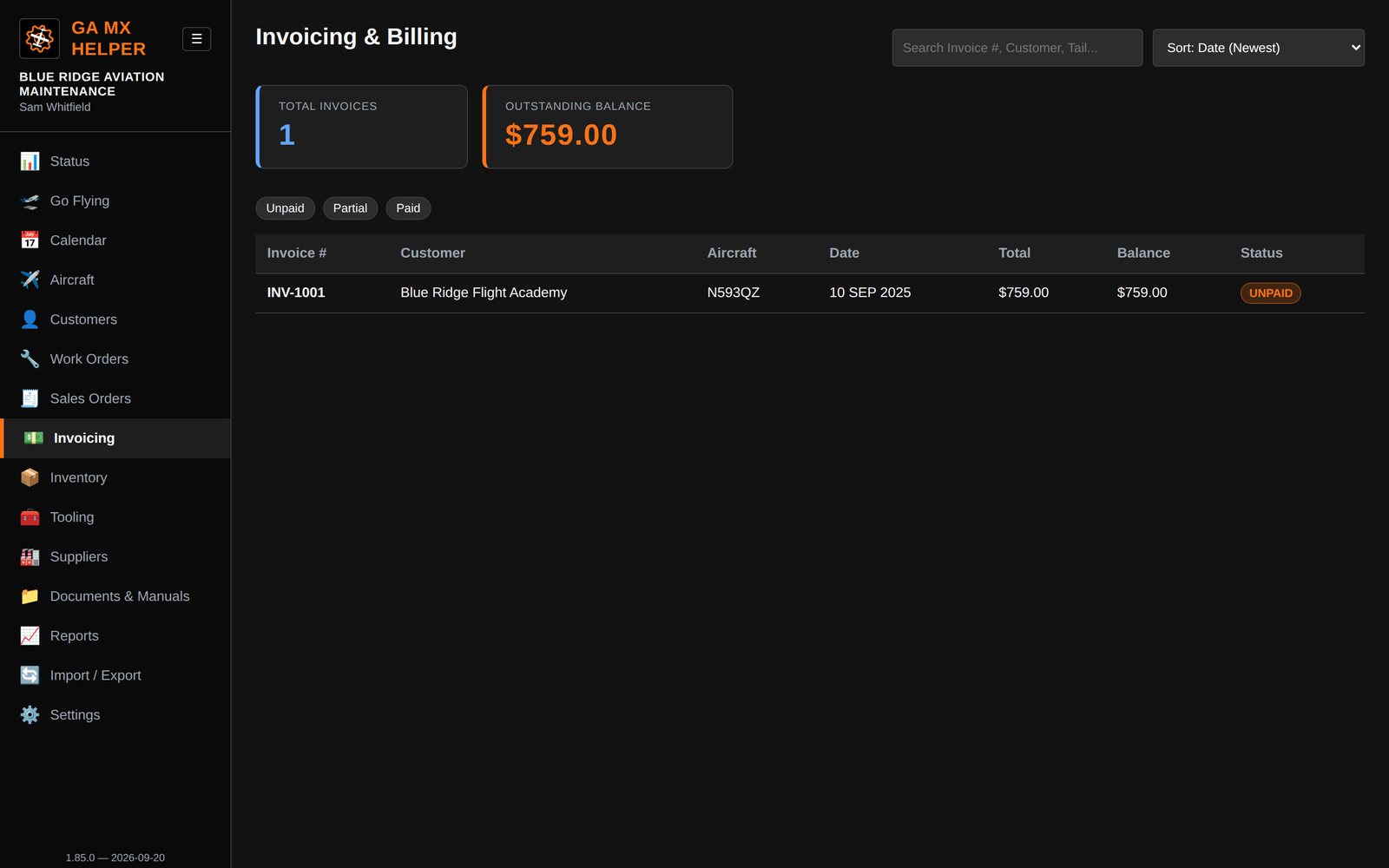Click the Reports chart icon

pos(30,635)
